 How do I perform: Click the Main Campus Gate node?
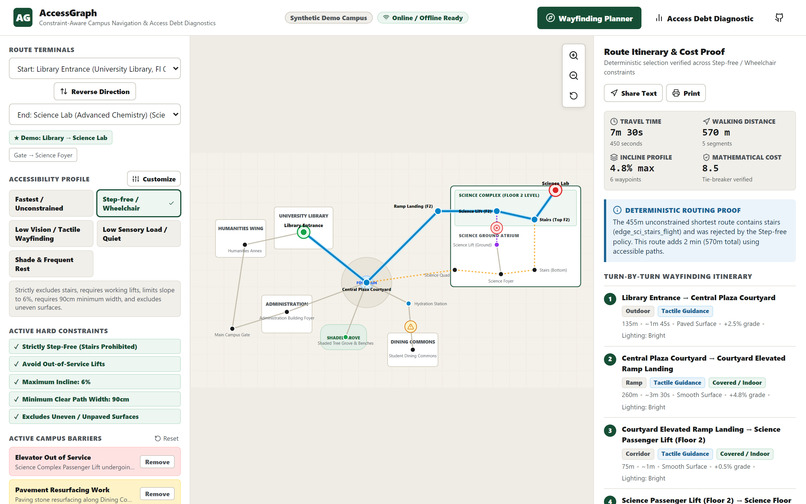pos(232,328)
